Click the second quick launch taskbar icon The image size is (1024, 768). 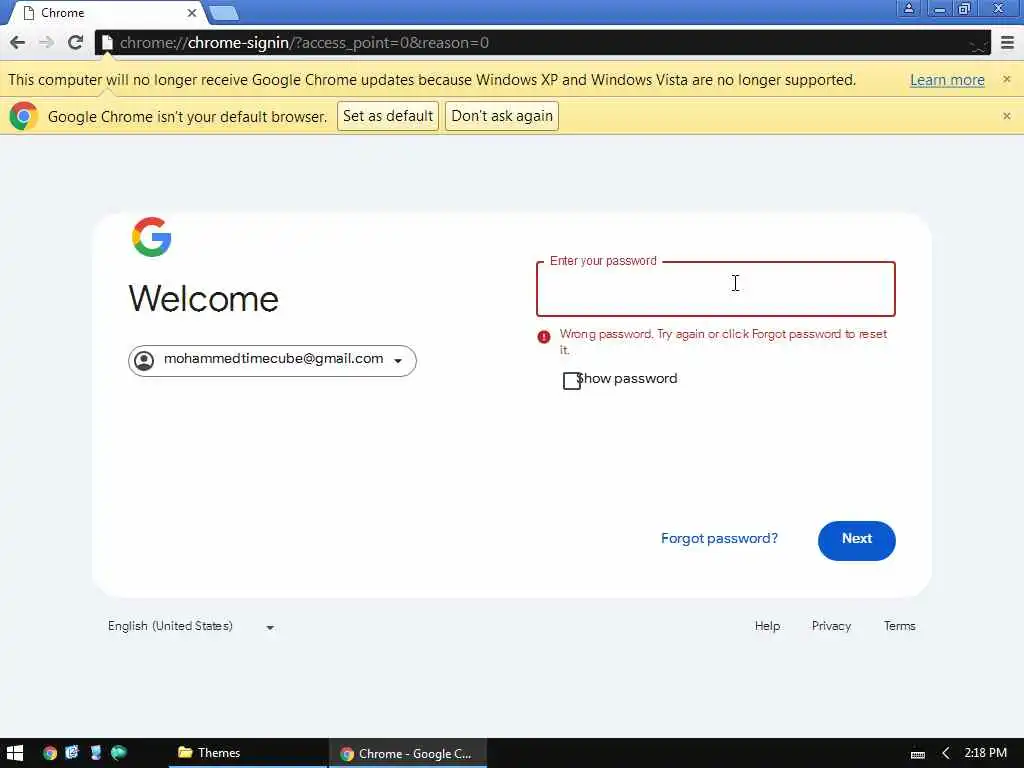point(72,752)
